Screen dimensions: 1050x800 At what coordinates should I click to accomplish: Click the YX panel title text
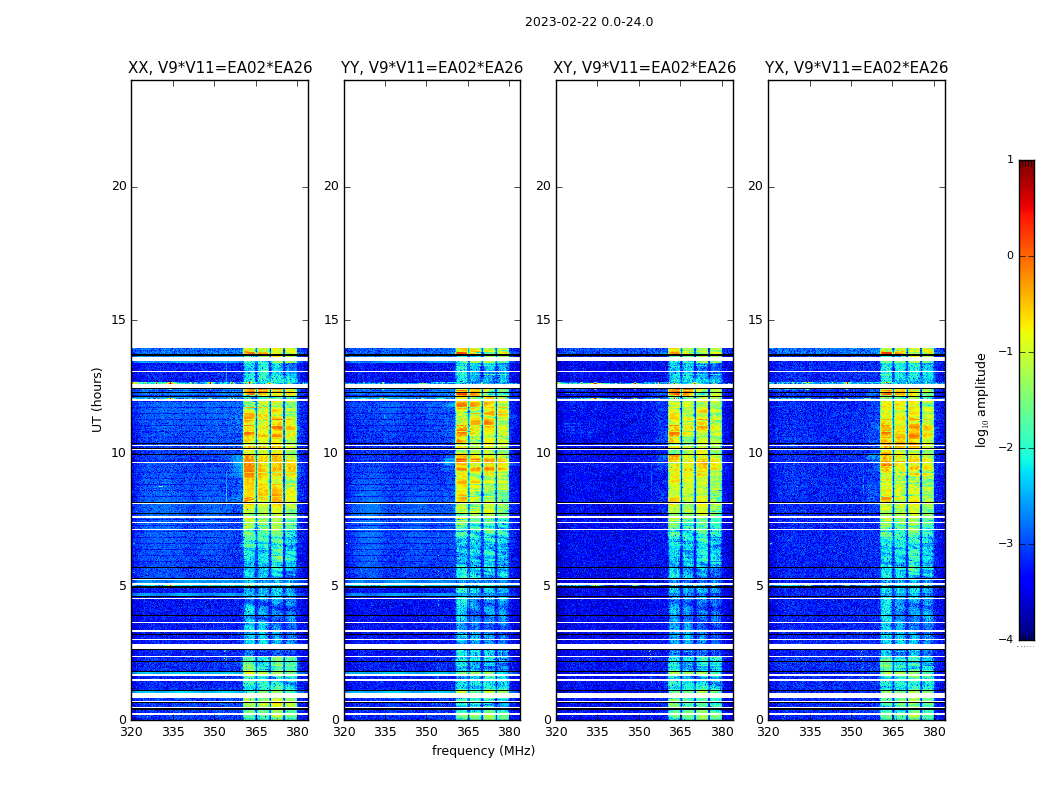(857, 68)
